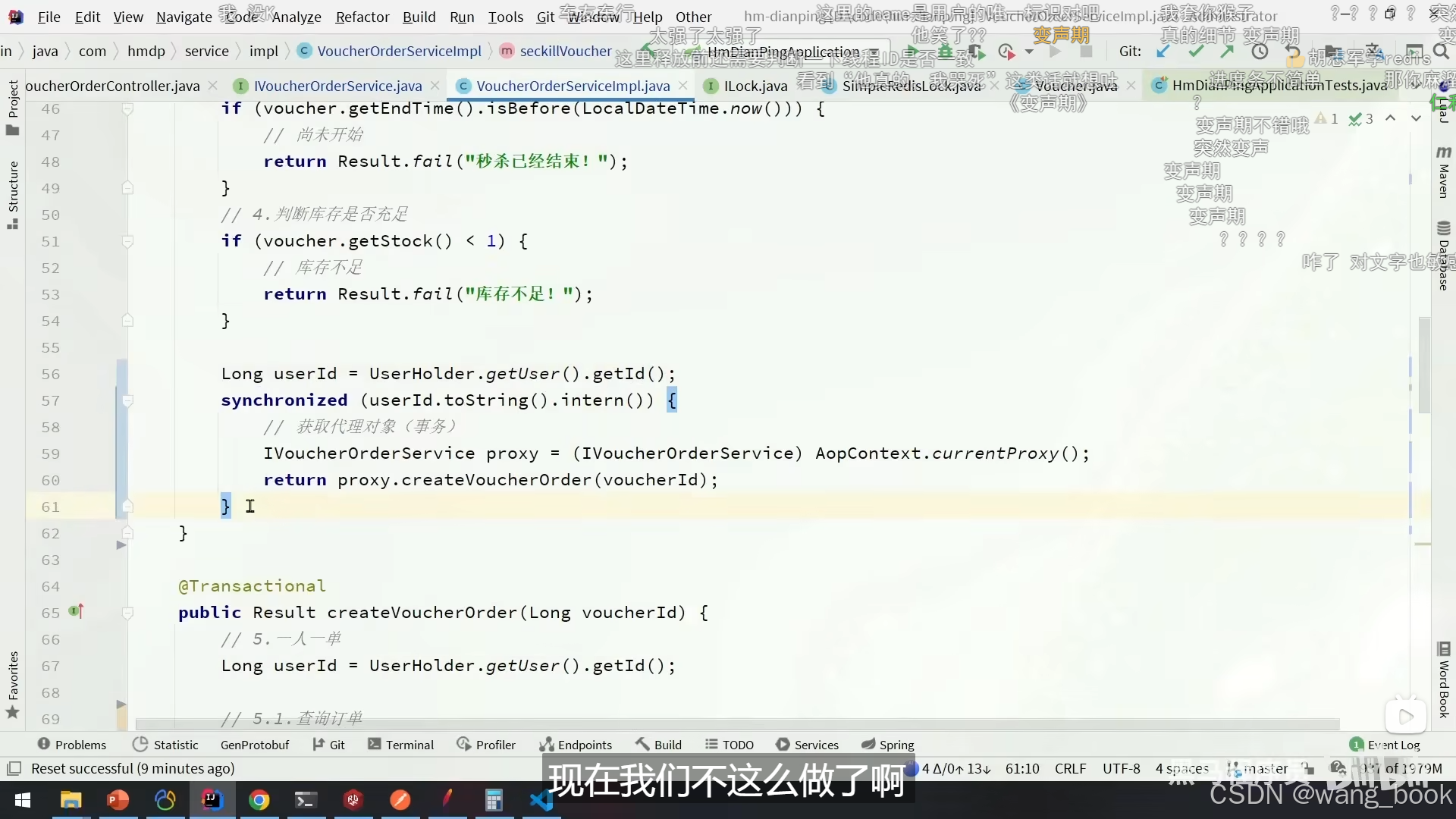The height and width of the screenshot is (819, 1456).
Task: Click Git update project arrow icon
Action: [x=1163, y=52]
